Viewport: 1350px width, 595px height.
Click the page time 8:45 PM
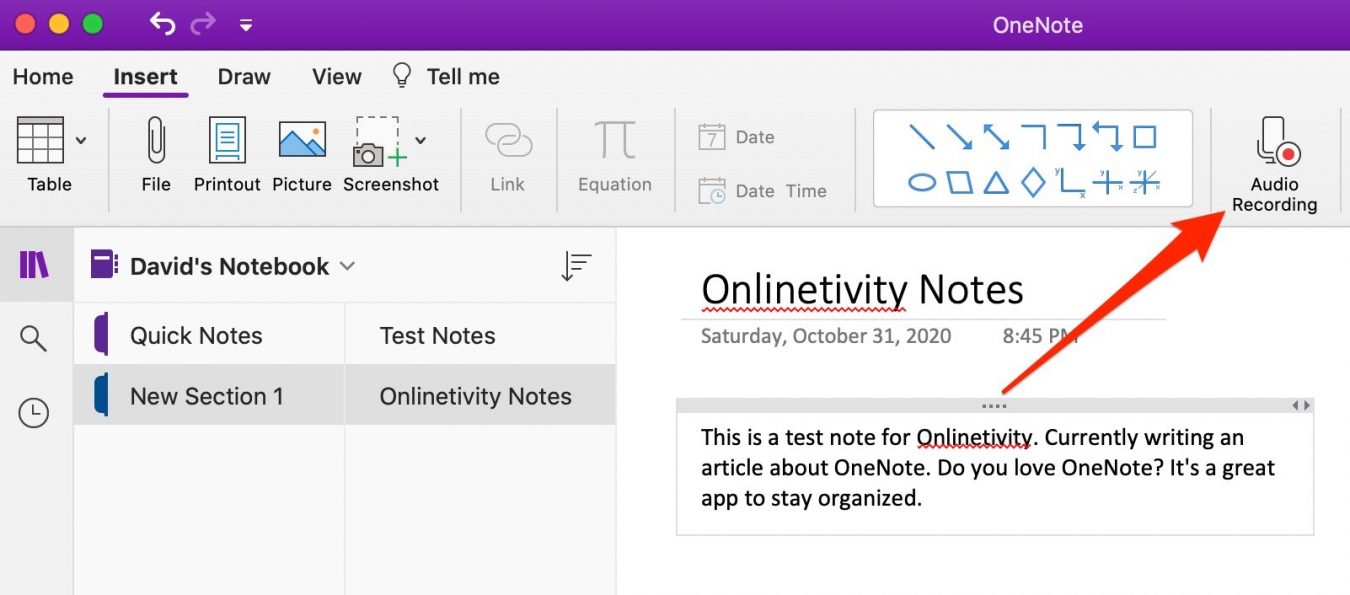tap(1040, 336)
